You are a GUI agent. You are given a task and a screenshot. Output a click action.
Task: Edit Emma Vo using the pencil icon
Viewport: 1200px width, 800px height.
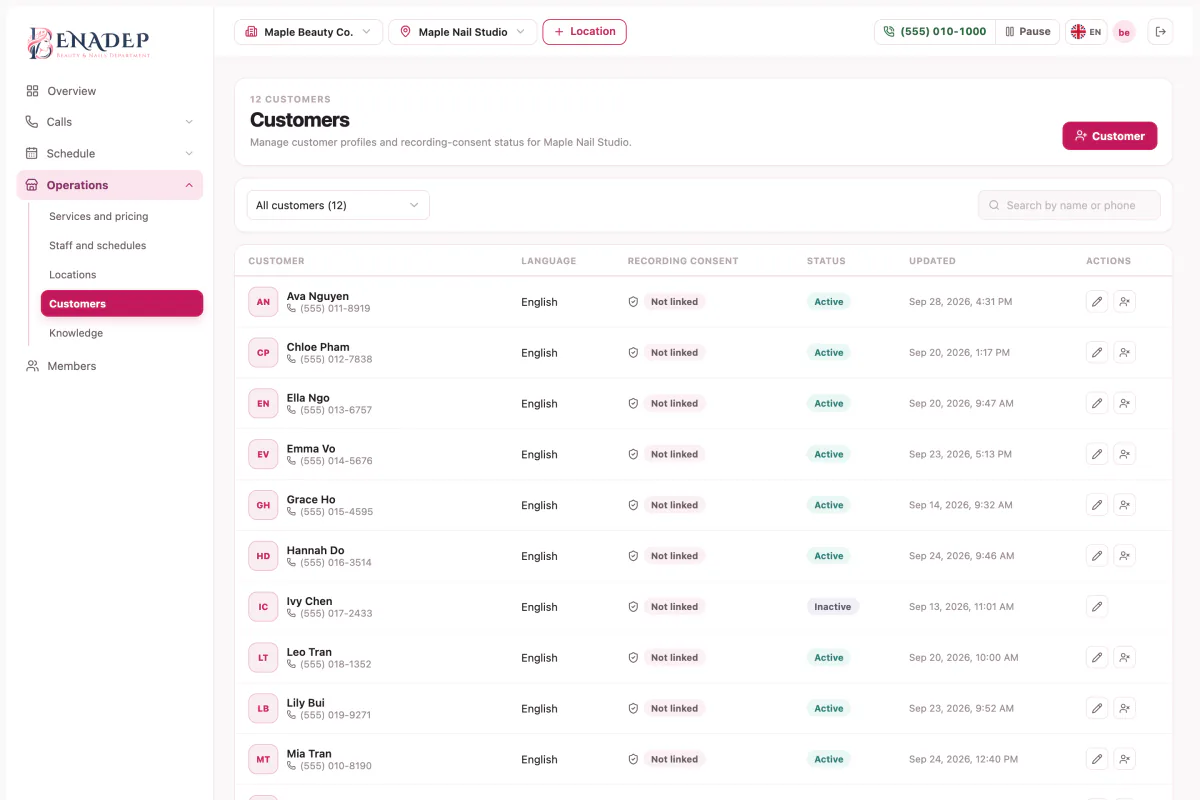tap(1097, 454)
